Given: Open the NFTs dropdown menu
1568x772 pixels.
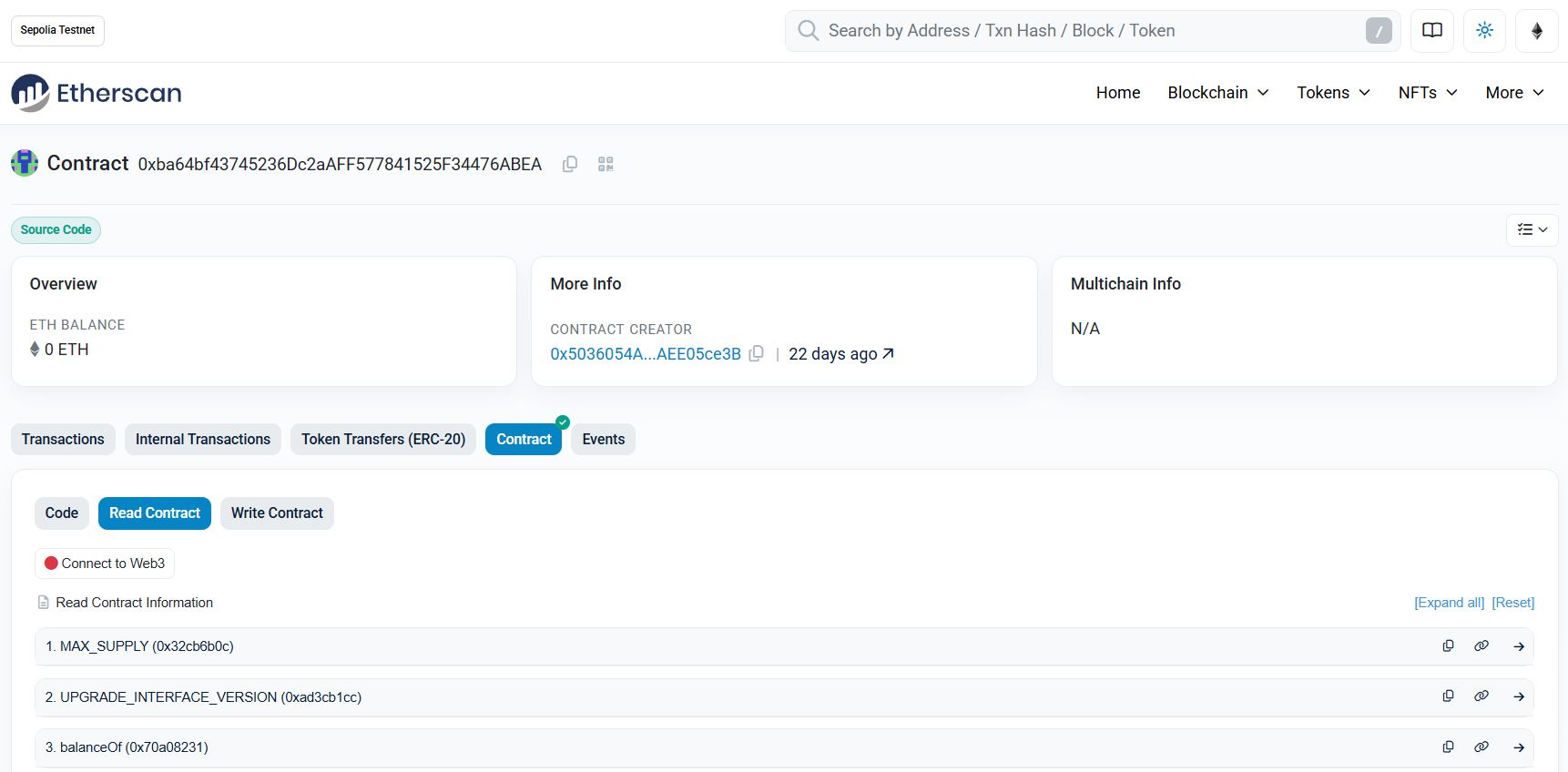Looking at the screenshot, I should (1428, 93).
